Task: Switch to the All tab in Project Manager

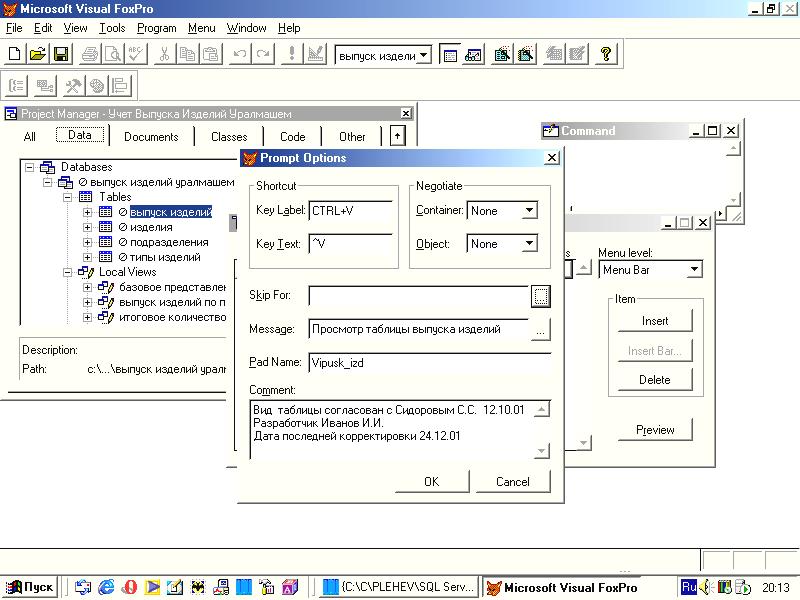Action: tap(30, 137)
